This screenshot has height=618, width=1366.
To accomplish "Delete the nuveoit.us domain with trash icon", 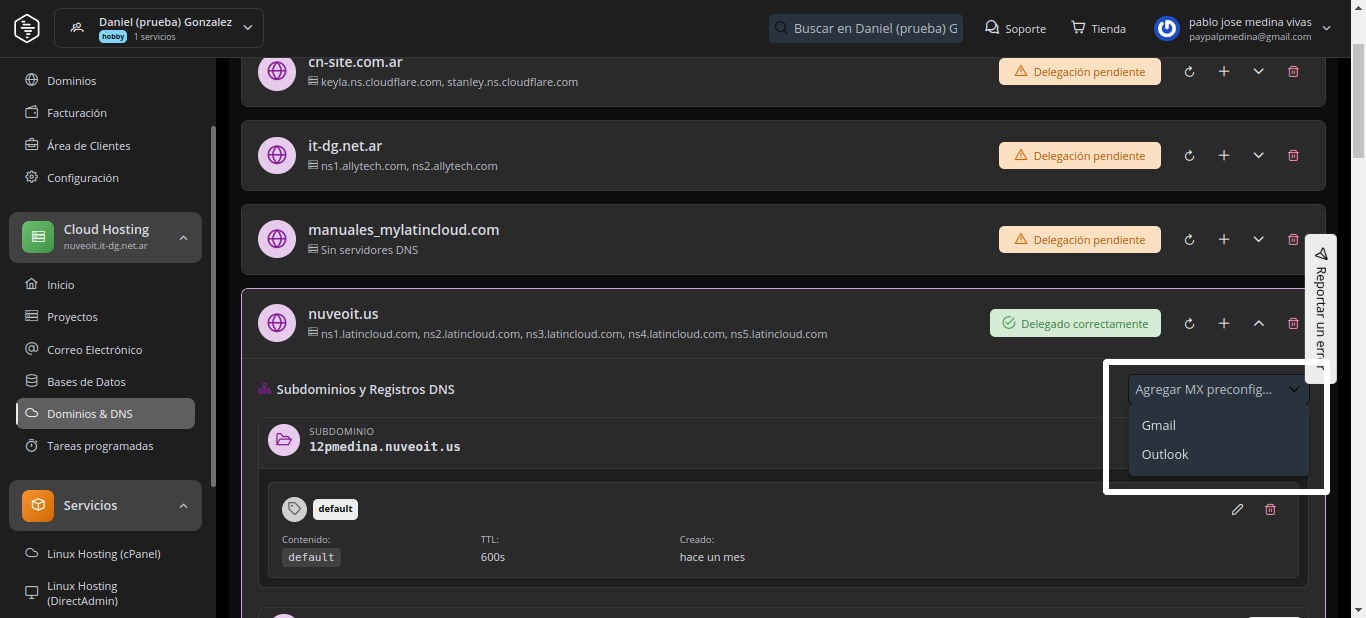I will pyautogui.click(x=1293, y=324).
